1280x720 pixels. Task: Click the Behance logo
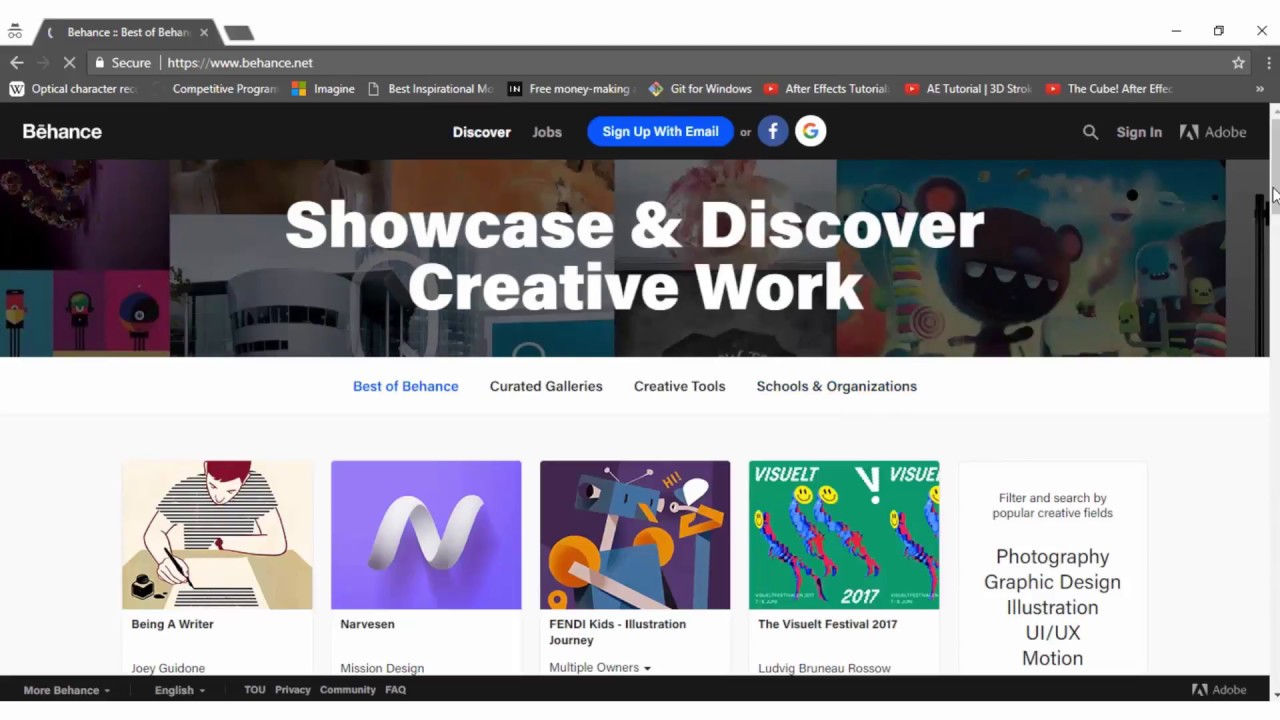click(62, 131)
